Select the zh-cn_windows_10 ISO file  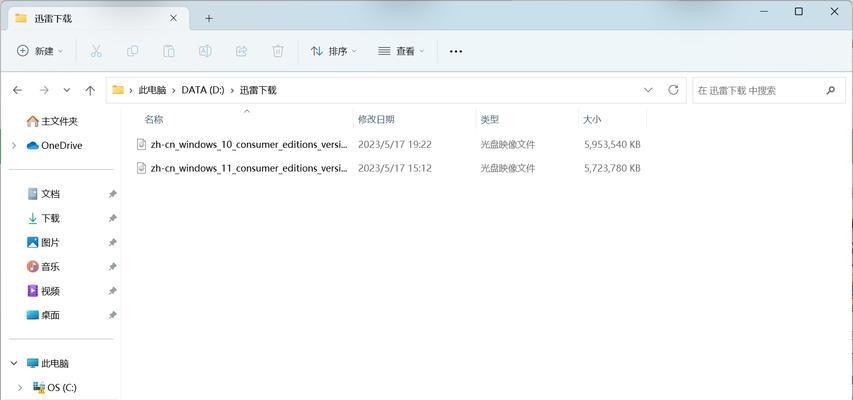[x=249, y=145]
